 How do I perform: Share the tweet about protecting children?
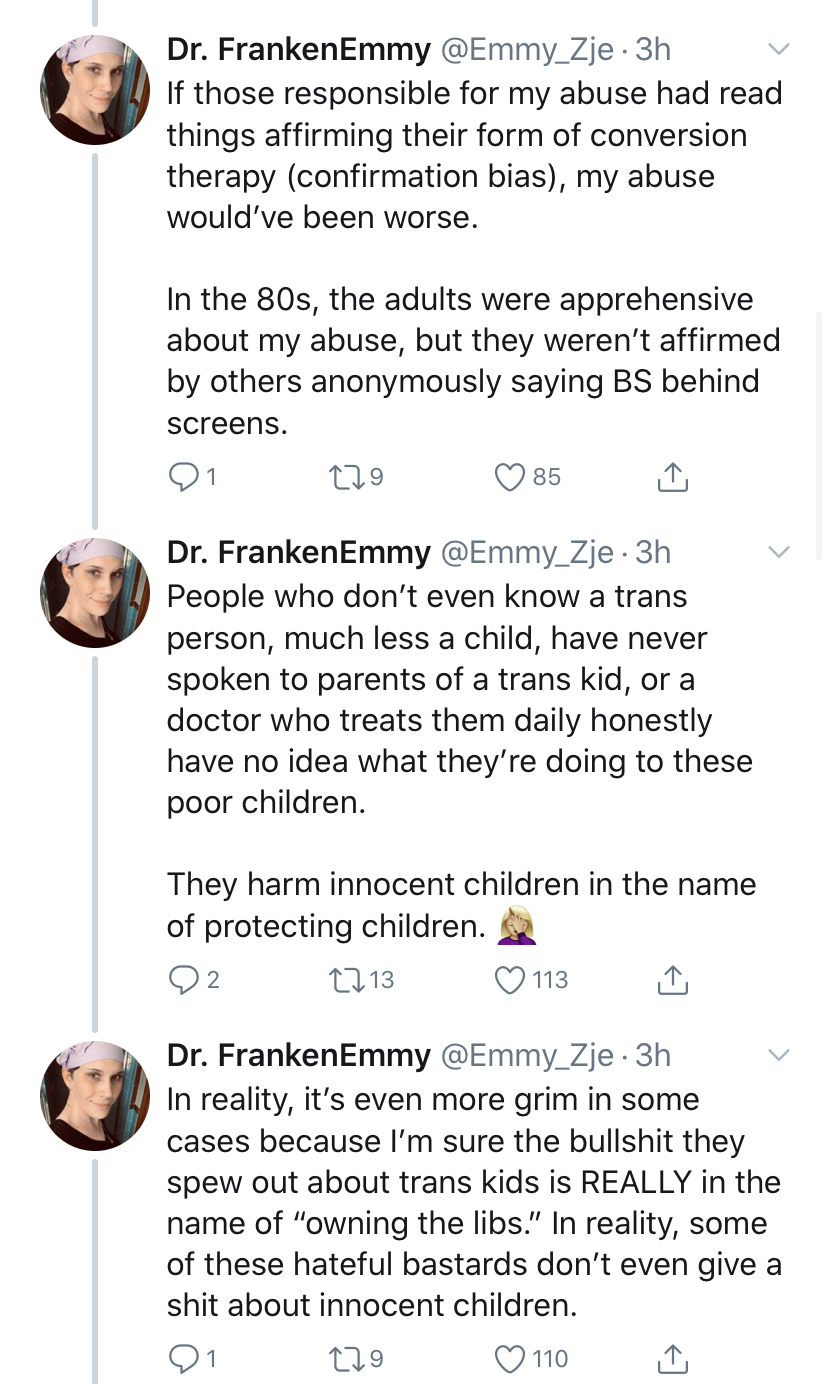[x=672, y=979]
